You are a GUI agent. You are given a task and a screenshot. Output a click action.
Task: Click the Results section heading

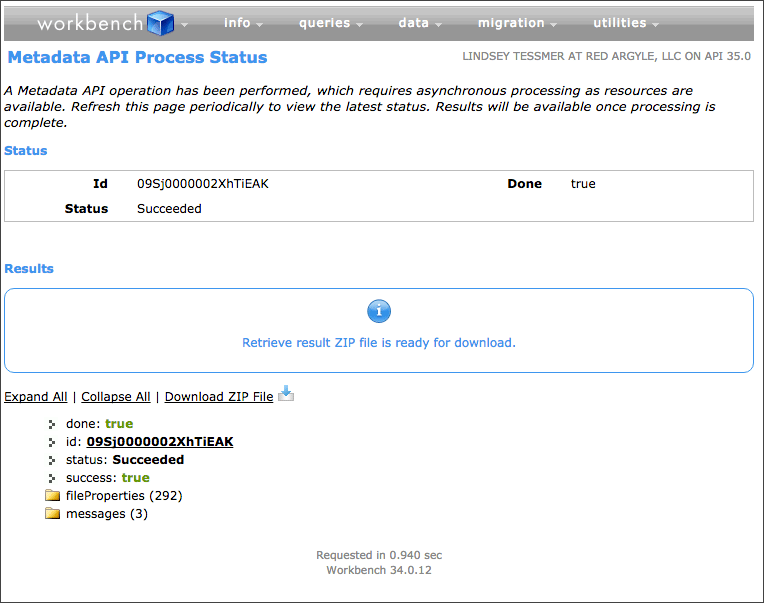(29, 268)
